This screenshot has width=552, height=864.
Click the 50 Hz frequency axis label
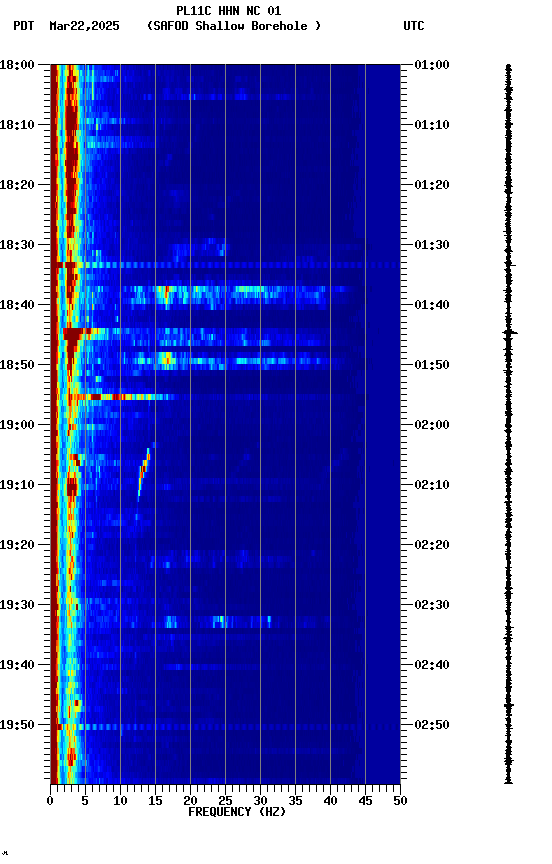pos(401,801)
